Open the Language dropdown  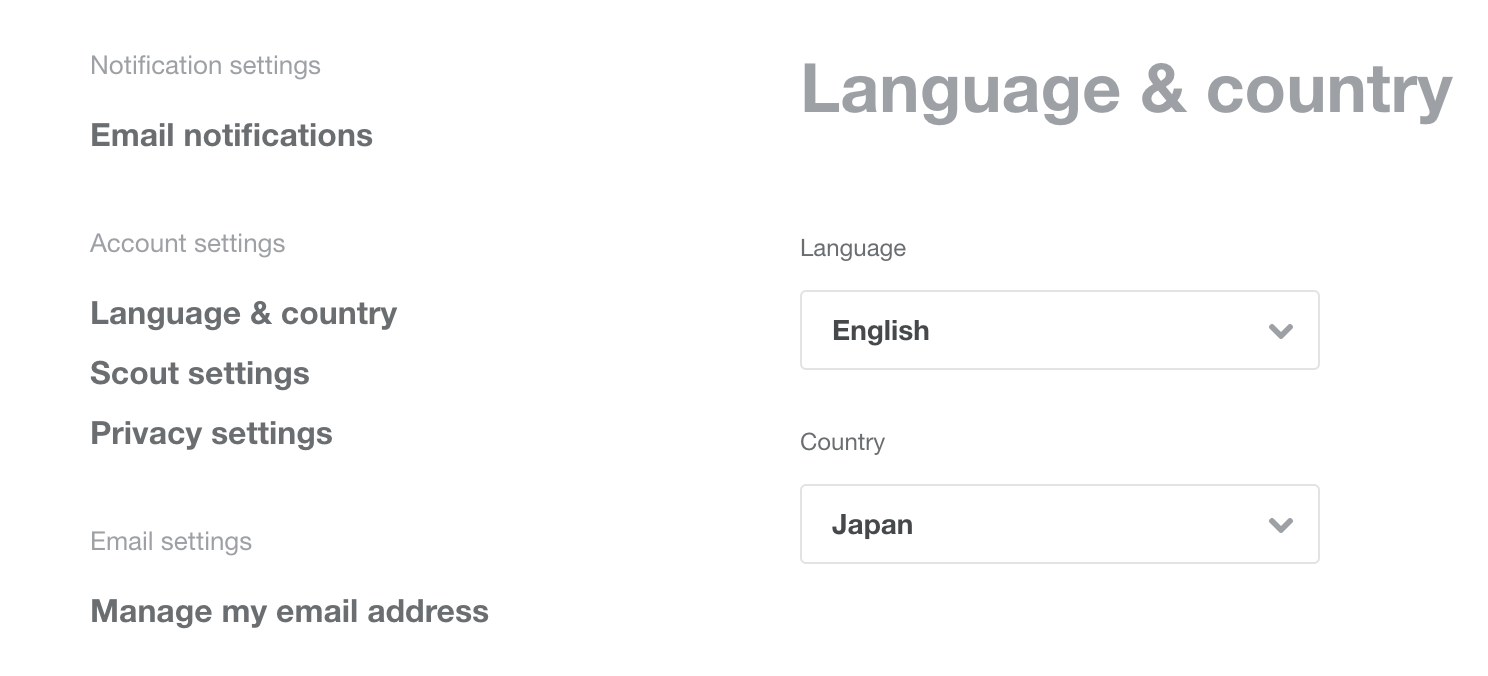(x=1059, y=330)
